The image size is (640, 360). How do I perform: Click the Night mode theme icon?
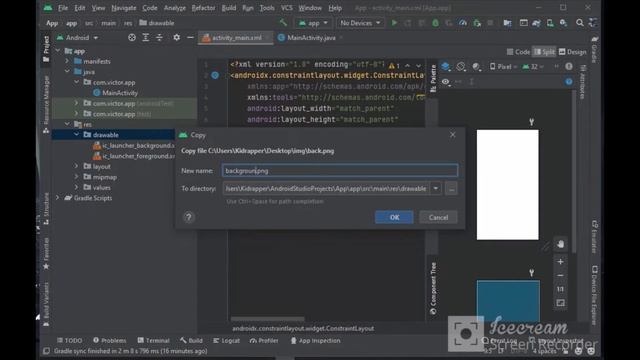(x=476, y=67)
